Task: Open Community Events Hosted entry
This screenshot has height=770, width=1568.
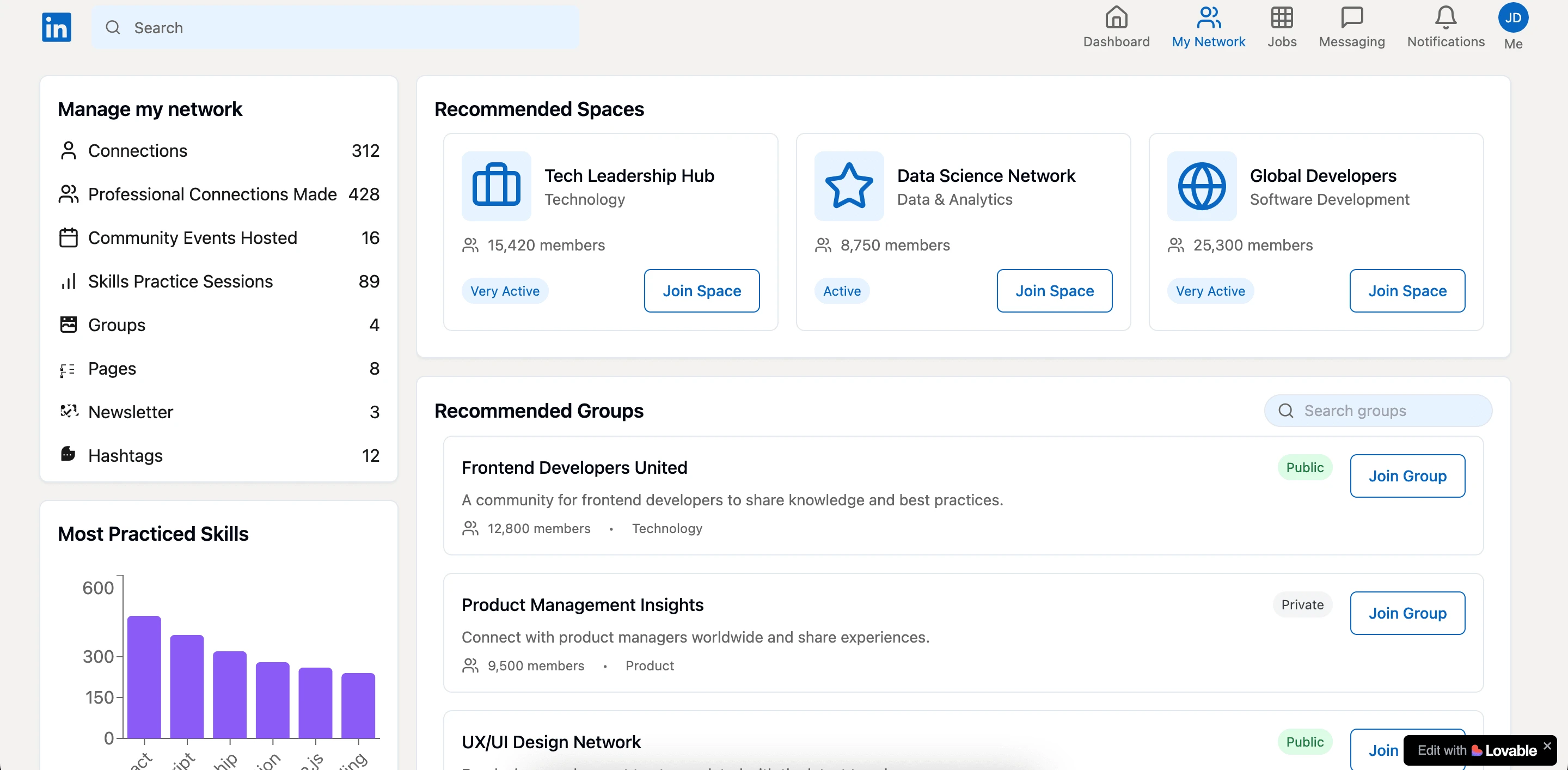Action: tap(218, 237)
